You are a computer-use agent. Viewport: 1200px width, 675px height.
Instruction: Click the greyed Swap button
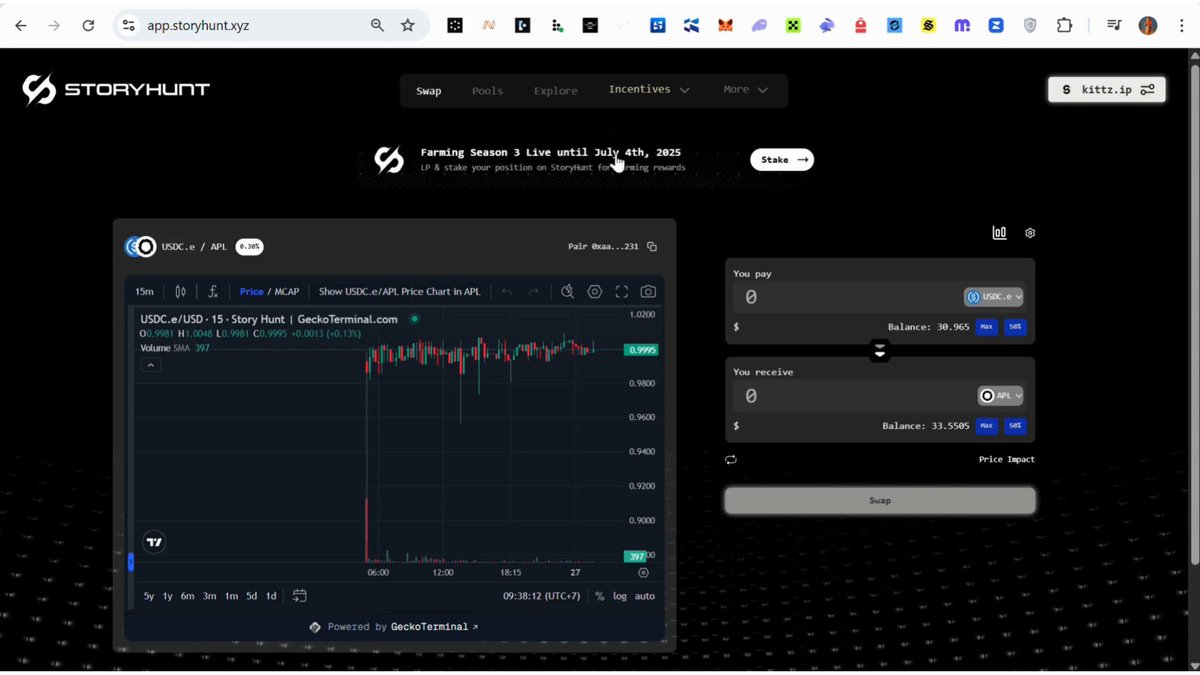tap(880, 500)
